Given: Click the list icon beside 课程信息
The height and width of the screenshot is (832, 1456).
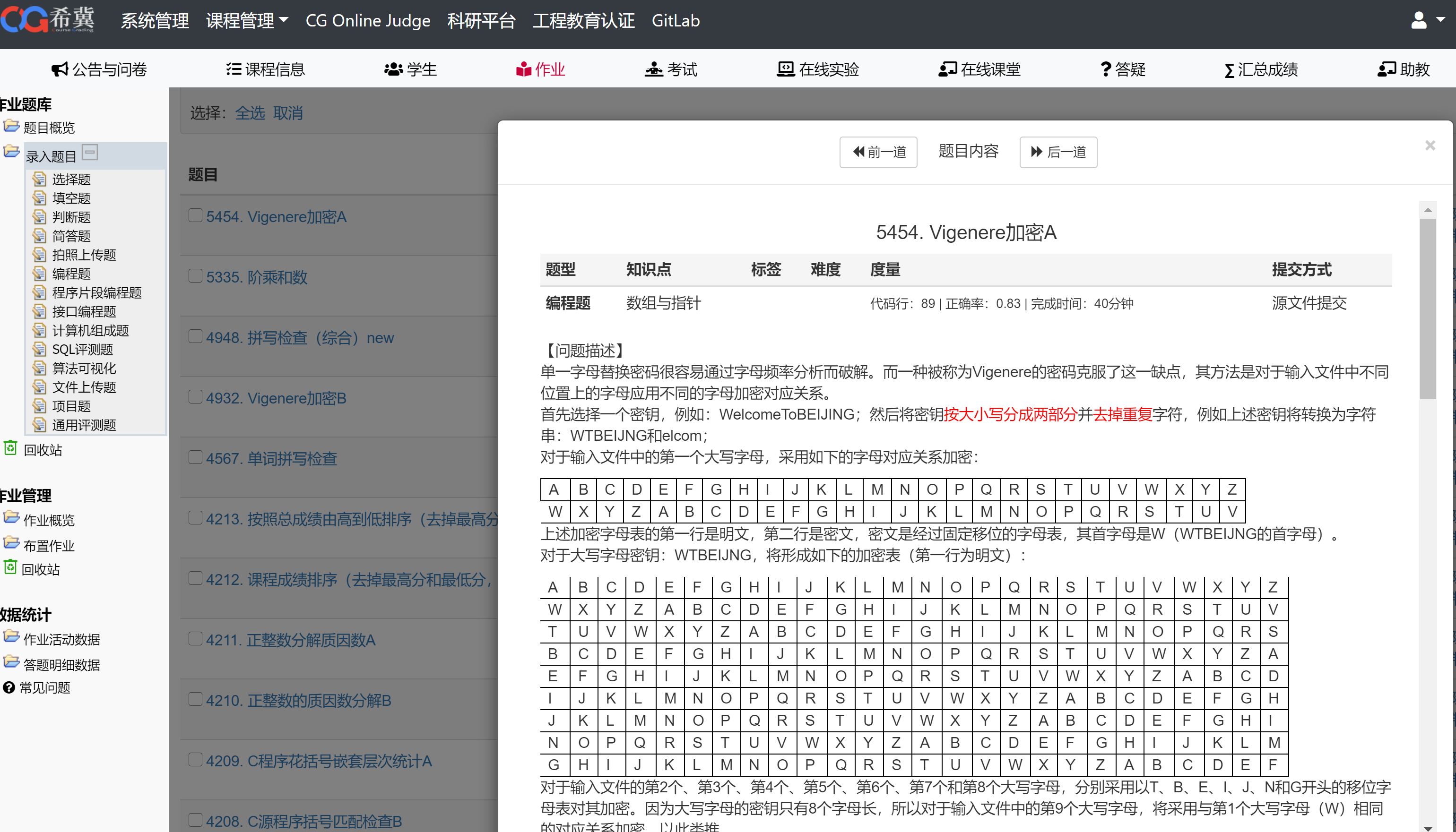Looking at the screenshot, I should [x=233, y=69].
